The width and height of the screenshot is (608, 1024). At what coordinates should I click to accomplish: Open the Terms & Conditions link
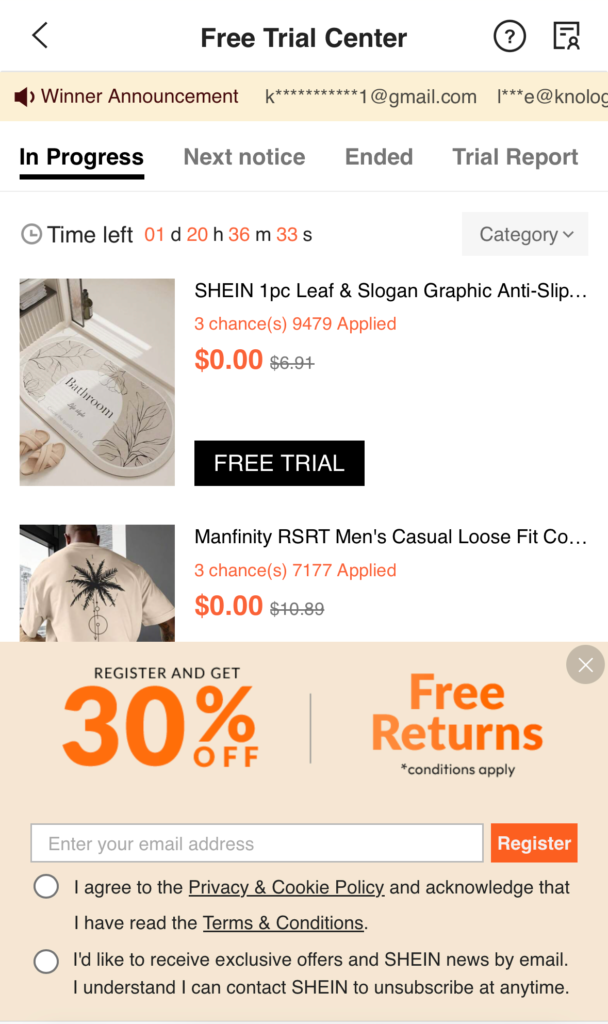(x=283, y=922)
